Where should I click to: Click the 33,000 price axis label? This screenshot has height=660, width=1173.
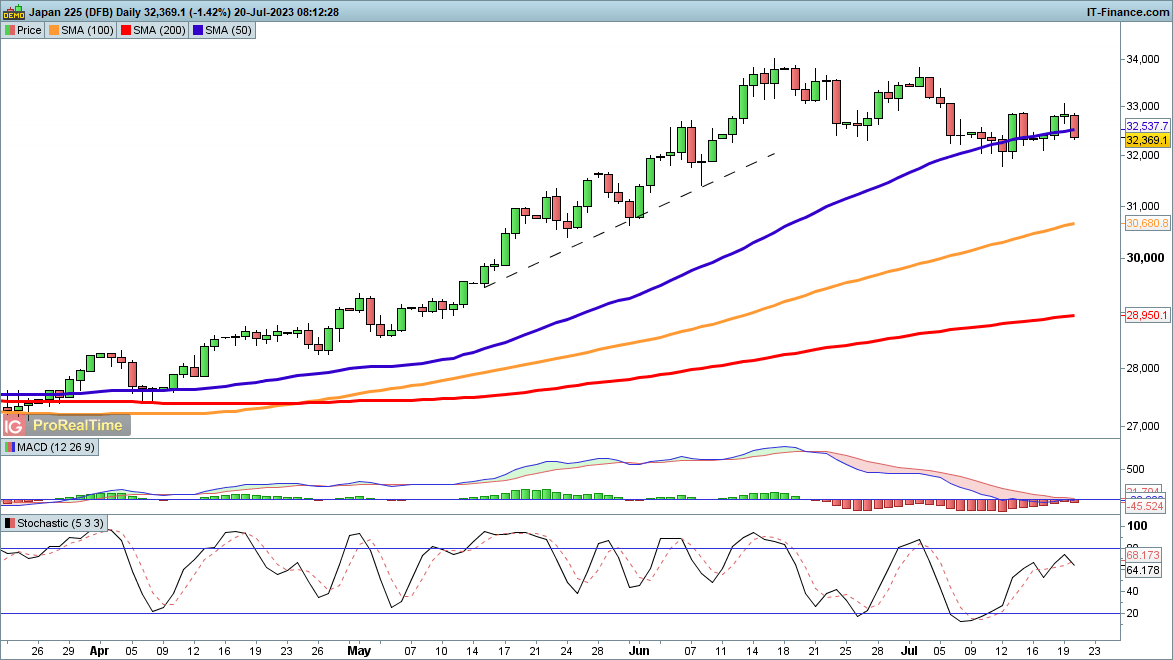point(1143,107)
